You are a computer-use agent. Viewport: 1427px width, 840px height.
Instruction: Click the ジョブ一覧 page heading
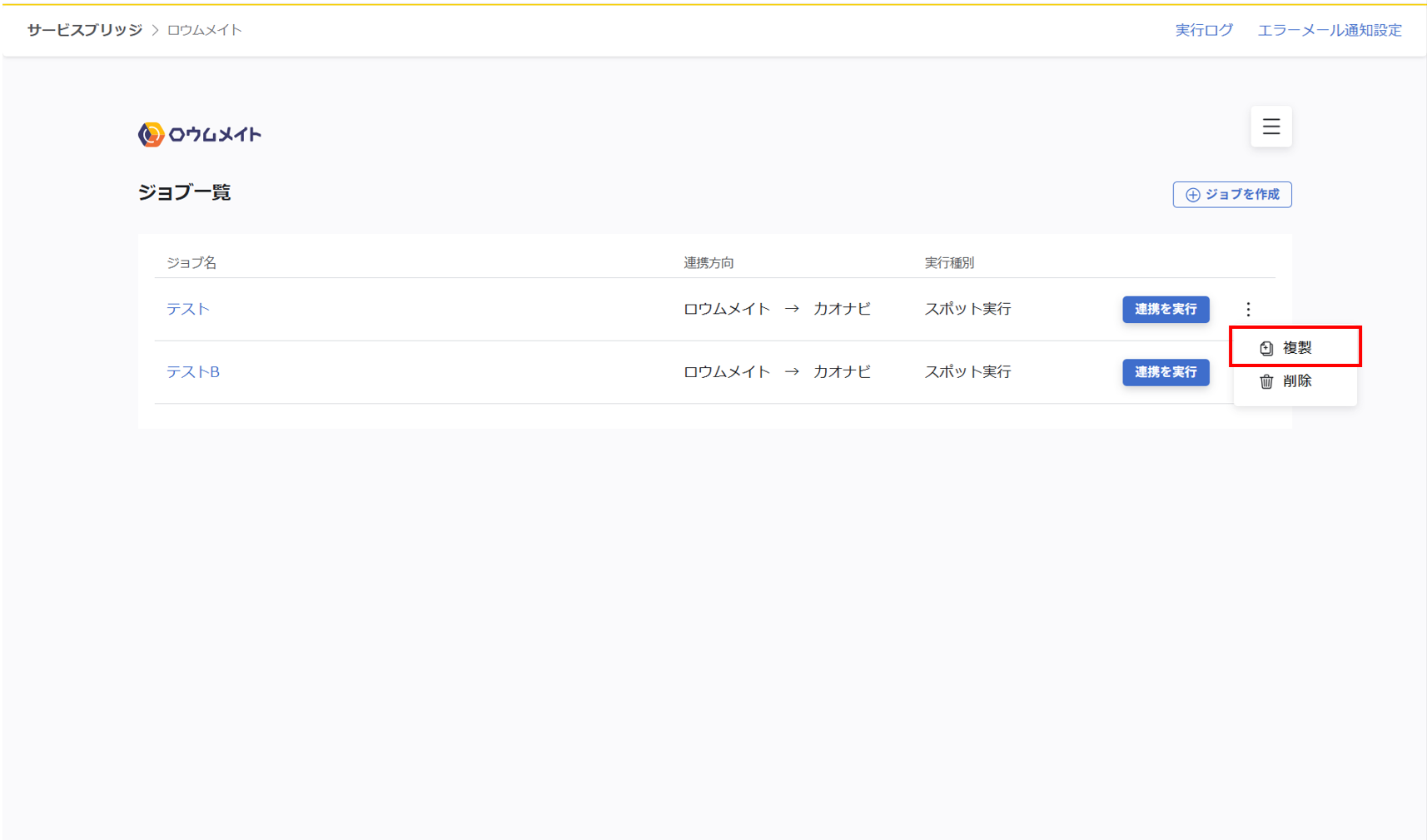184,192
